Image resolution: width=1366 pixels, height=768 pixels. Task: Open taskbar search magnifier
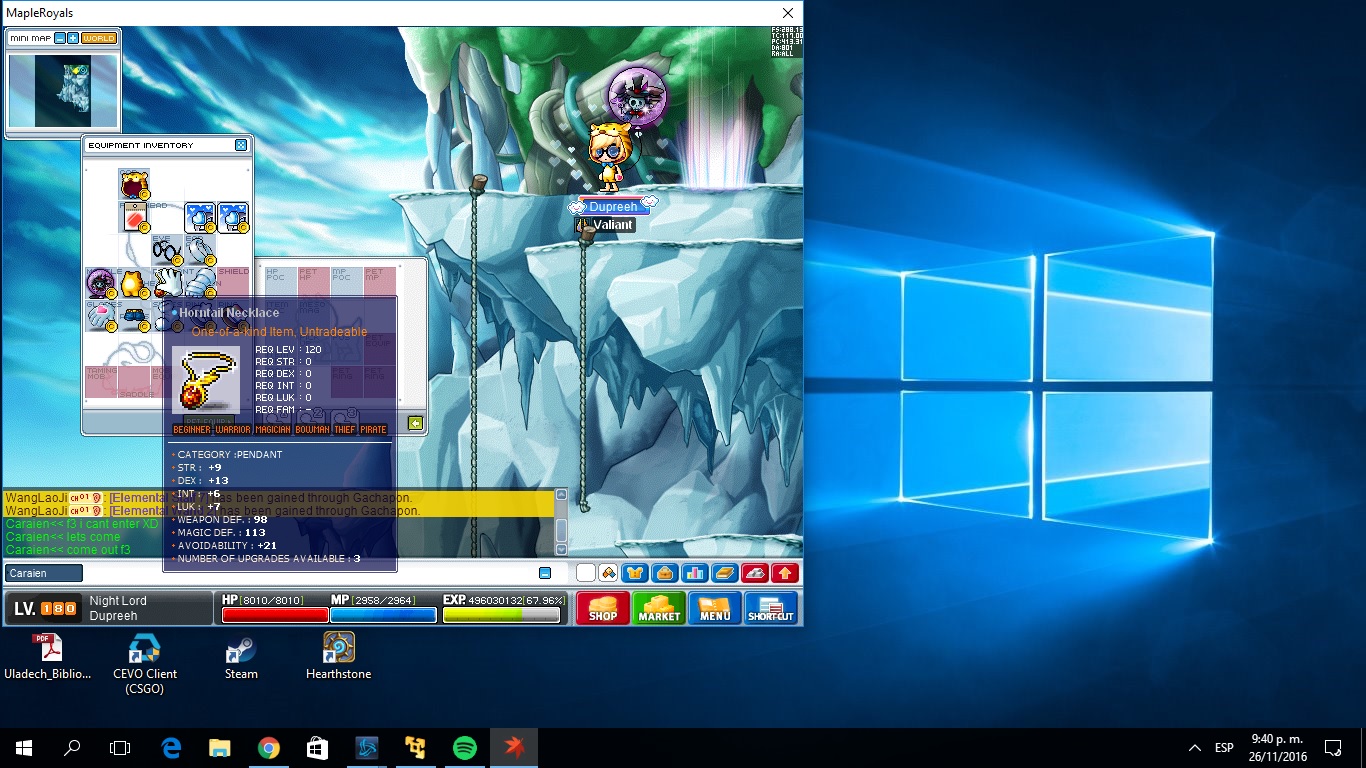point(72,748)
